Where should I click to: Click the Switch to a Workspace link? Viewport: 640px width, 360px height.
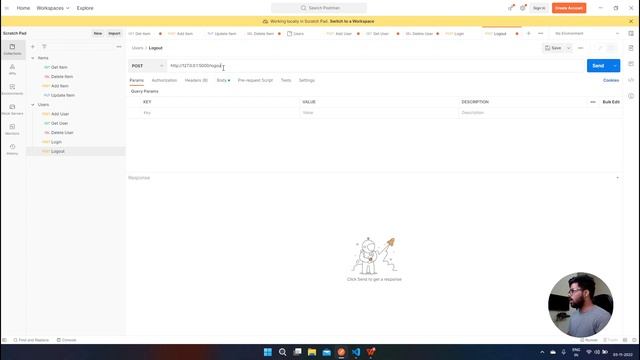pyautogui.click(x=352, y=21)
